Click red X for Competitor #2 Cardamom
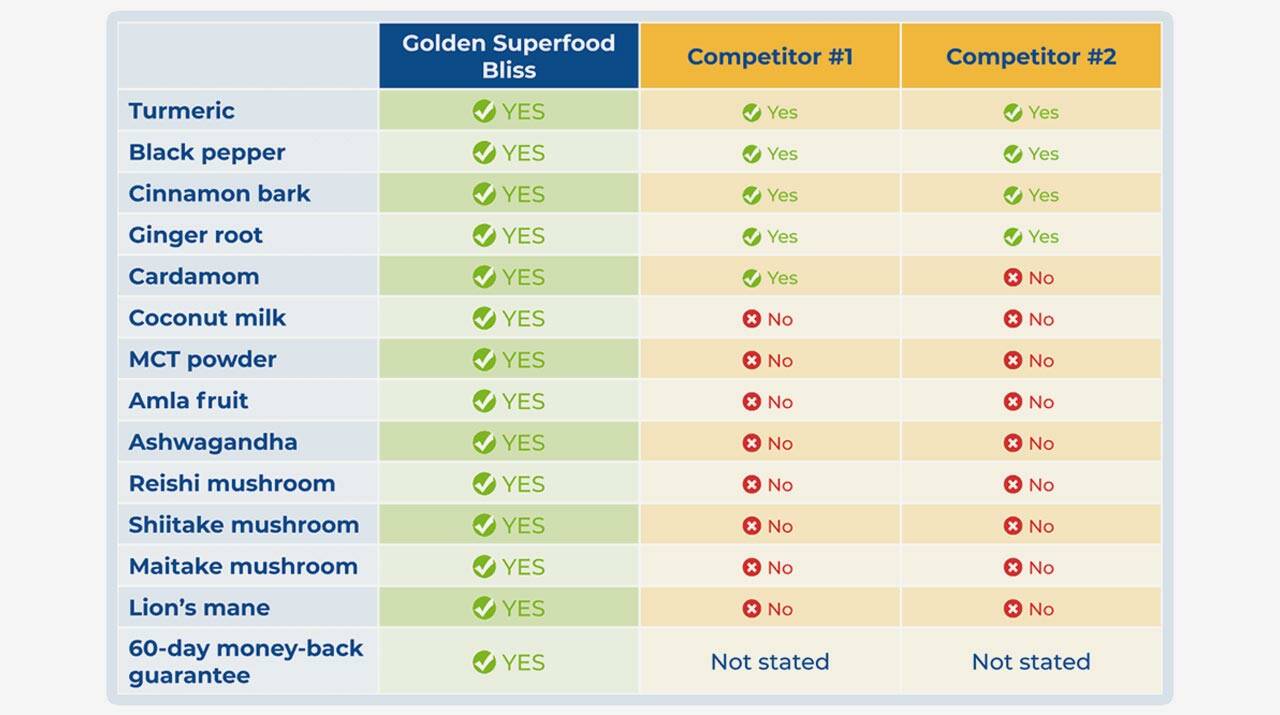 click(1013, 278)
